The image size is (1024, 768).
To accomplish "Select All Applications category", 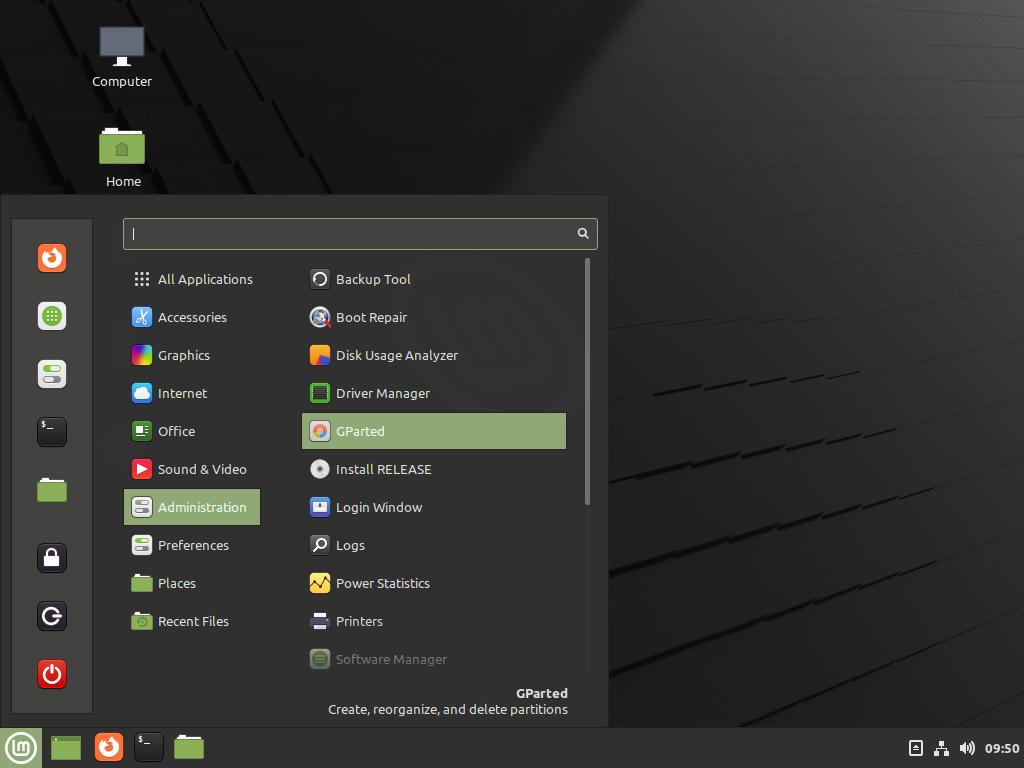I will click(x=204, y=279).
